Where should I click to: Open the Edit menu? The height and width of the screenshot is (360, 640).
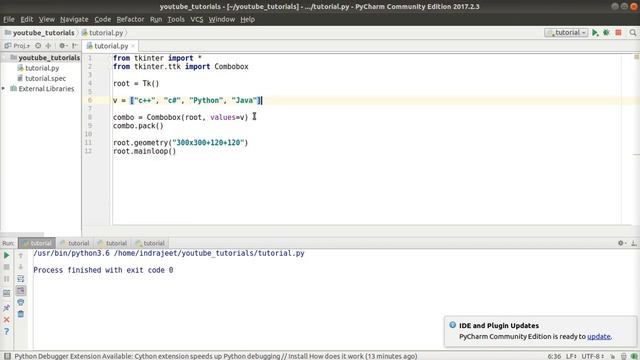tap(27, 19)
